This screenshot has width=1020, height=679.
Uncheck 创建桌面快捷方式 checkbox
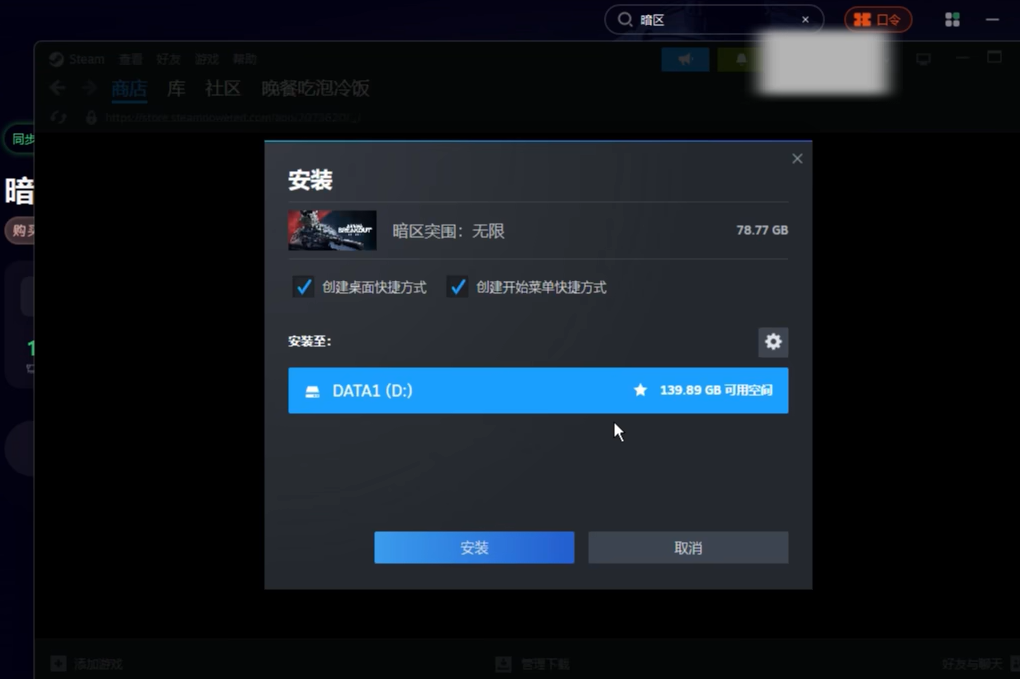[303, 287]
